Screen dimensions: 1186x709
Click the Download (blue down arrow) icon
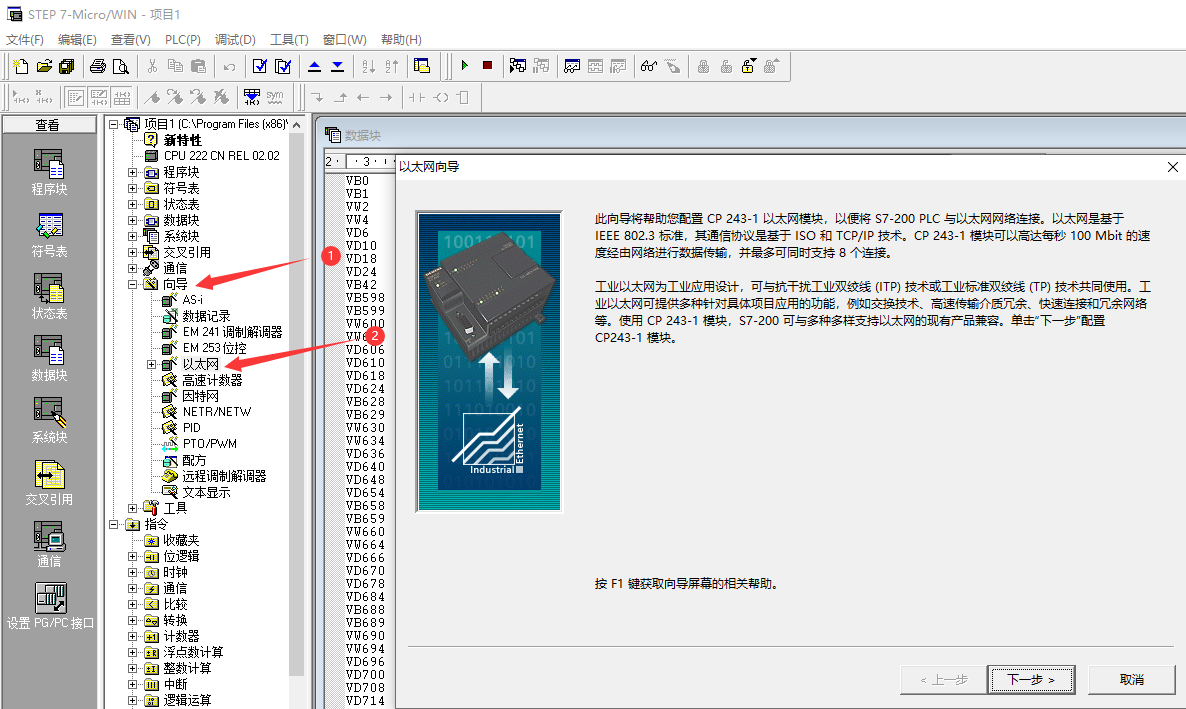pyautogui.click(x=337, y=67)
